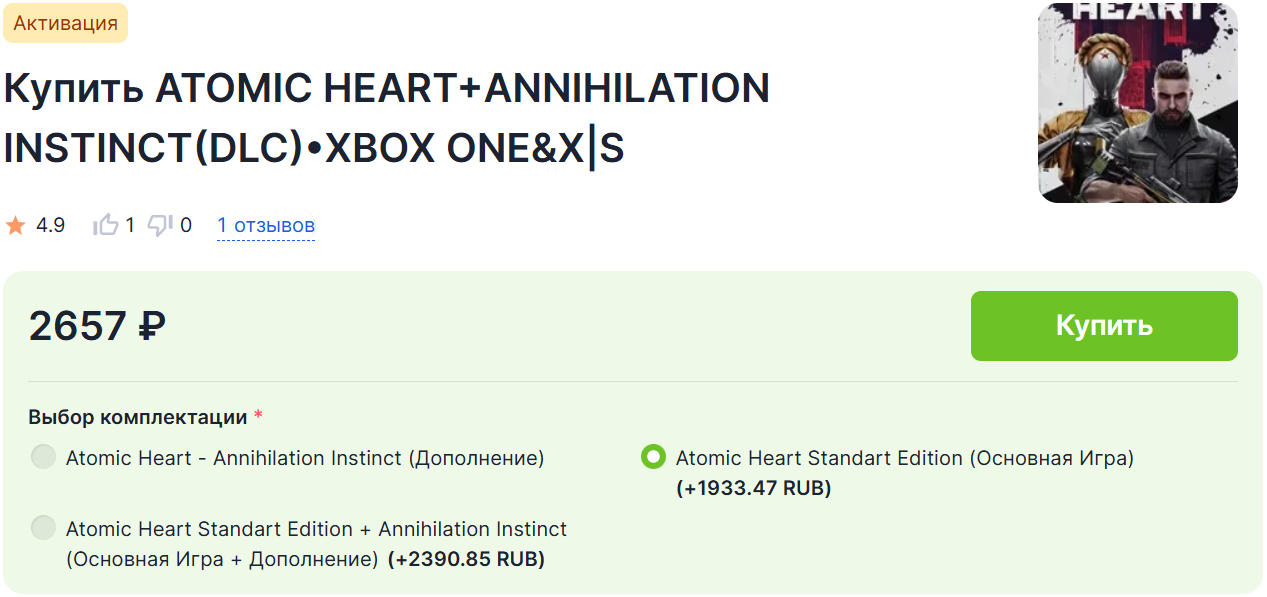
Task: Click the "(+1933.47 RUB)" surcharge text
Action: click(x=754, y=488)
